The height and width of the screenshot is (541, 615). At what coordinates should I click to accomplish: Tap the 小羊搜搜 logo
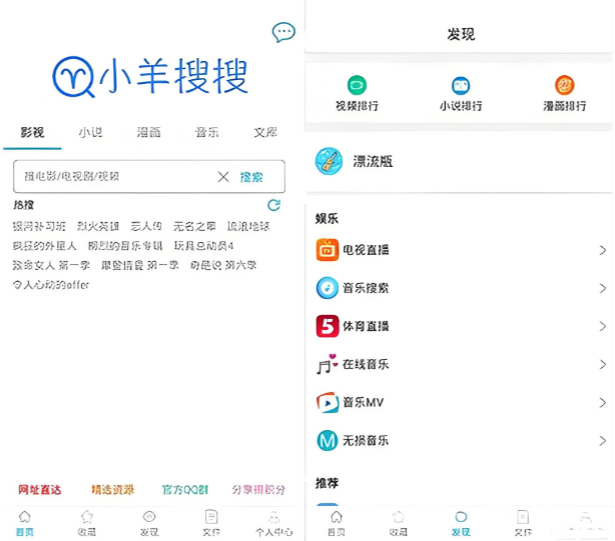coord(150,77)
